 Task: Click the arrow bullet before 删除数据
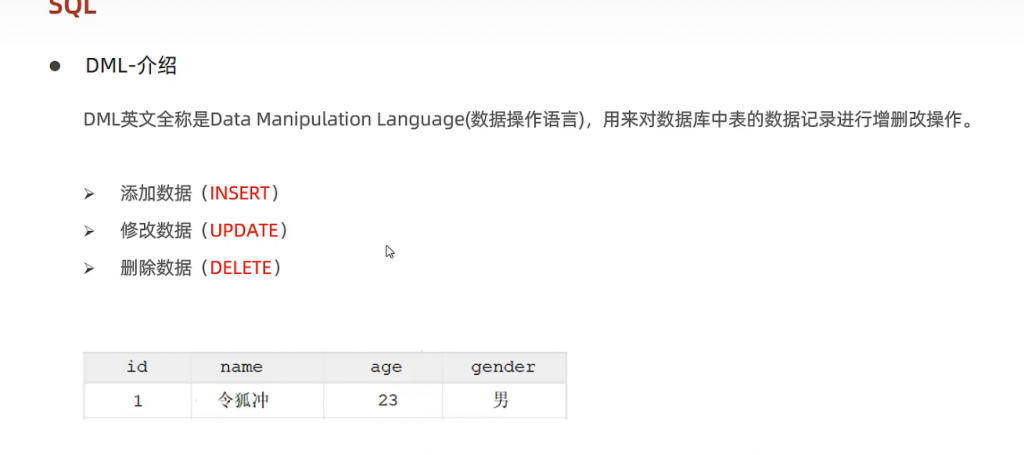pos(89,268)
